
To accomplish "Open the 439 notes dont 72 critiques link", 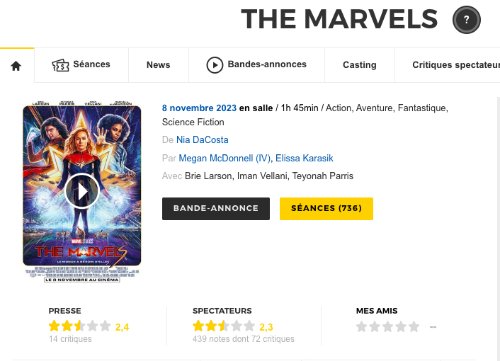I will 243,339.
